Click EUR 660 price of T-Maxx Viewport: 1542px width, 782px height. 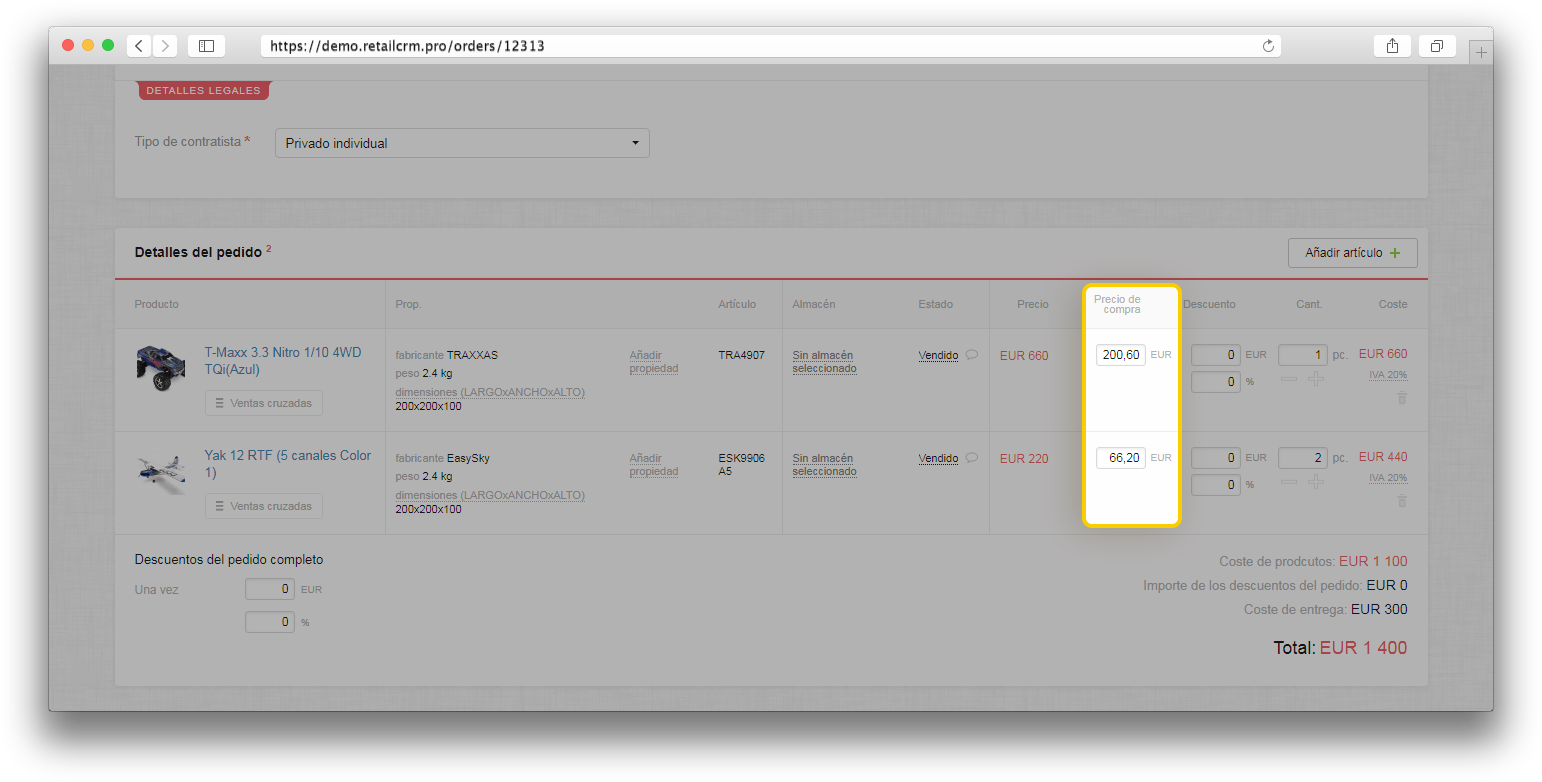1024,356
